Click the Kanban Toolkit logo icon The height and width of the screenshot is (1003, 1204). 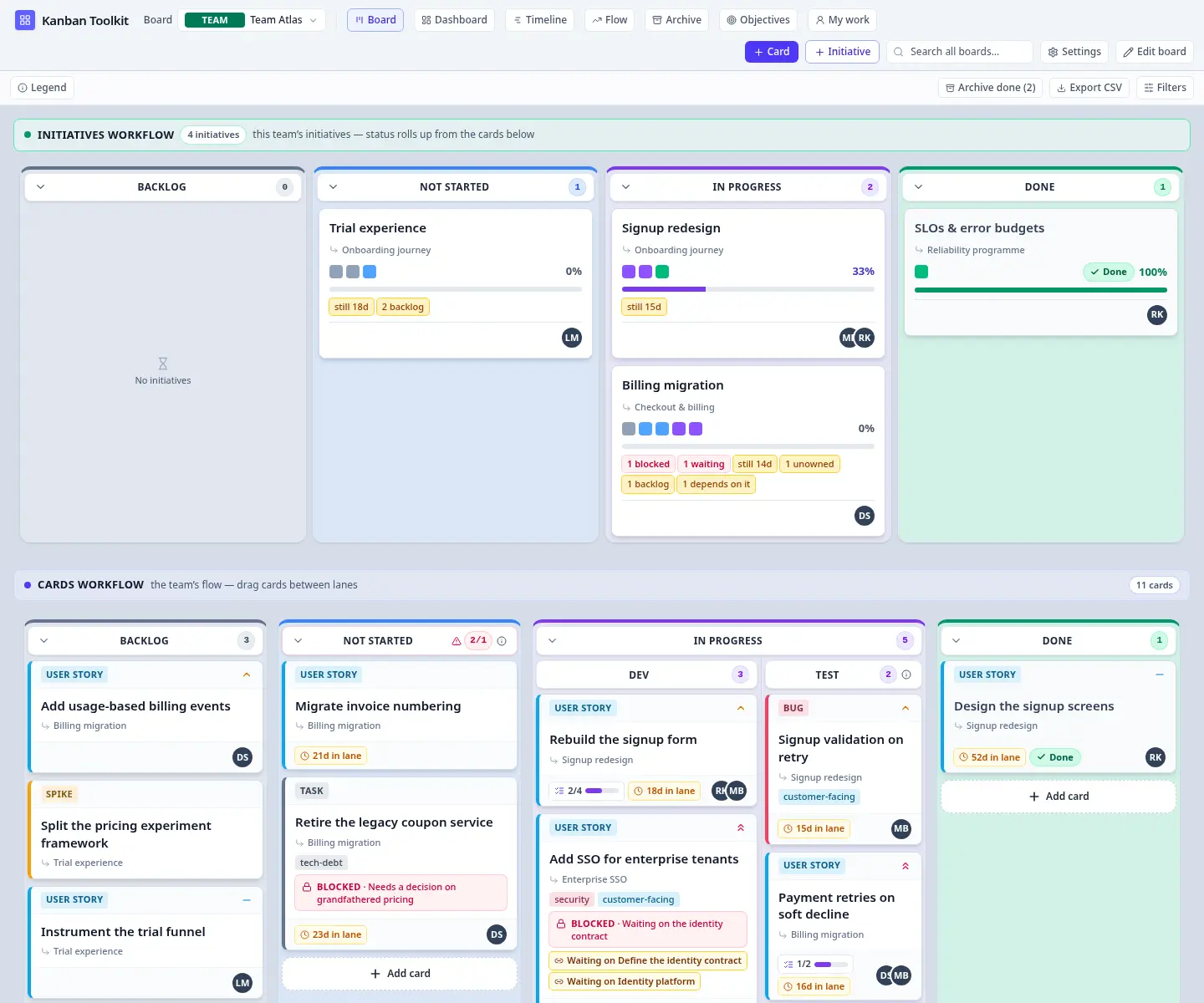click(25, 20)
